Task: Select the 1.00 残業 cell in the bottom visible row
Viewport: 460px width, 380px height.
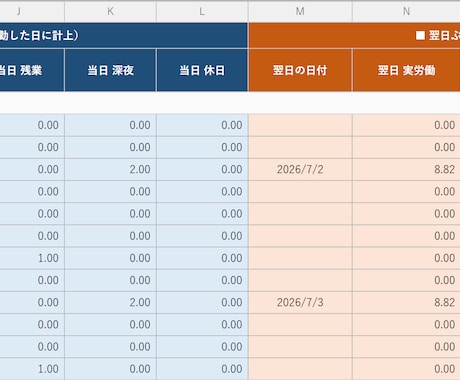Action: coord(32,369)
